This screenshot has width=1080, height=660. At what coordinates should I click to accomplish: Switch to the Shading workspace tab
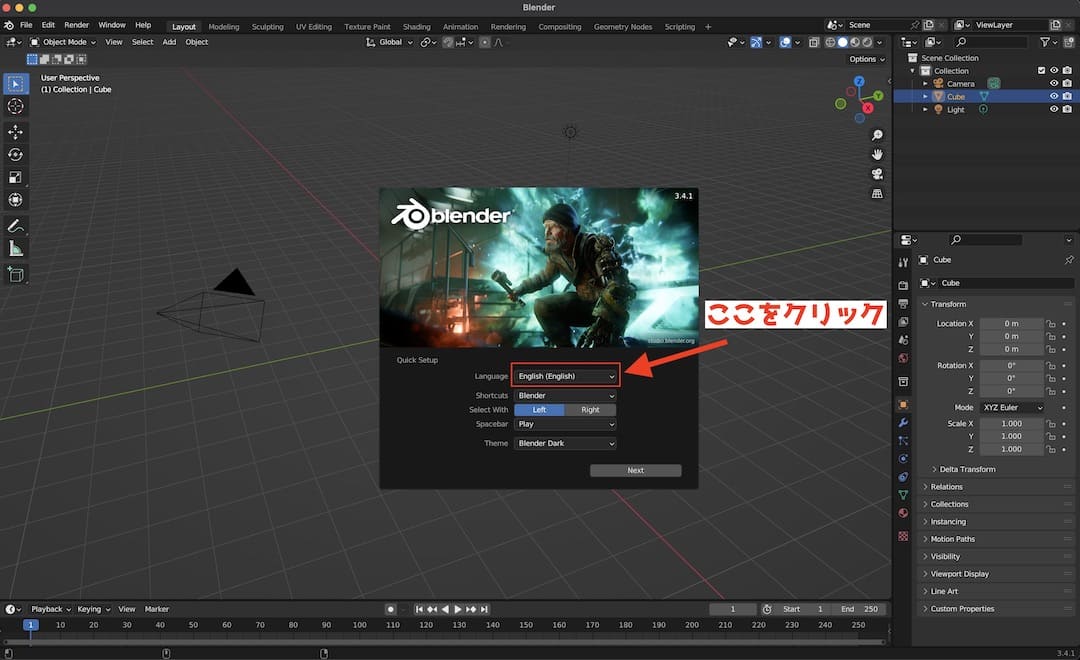pyautogui.click(x=417, y=27)
